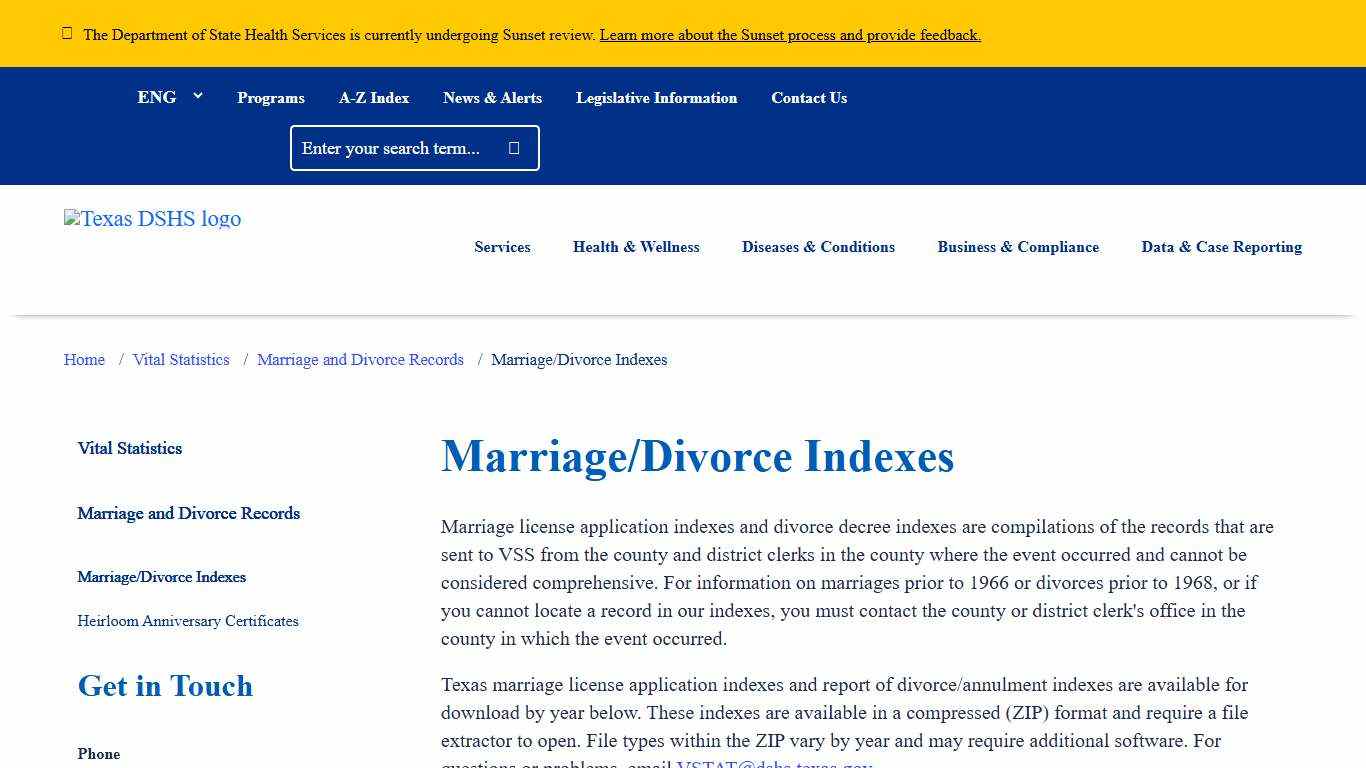Open Business & Compliance navigation item
Image resolution: width=1366 pixels, height=768 pixels.
pos(1018,247)
